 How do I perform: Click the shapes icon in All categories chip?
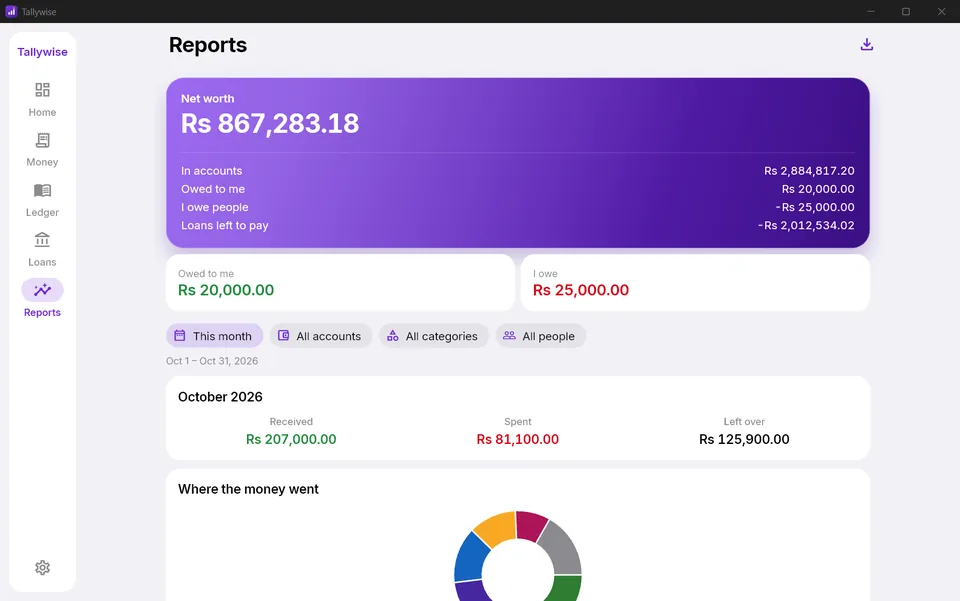coord(392,335)
